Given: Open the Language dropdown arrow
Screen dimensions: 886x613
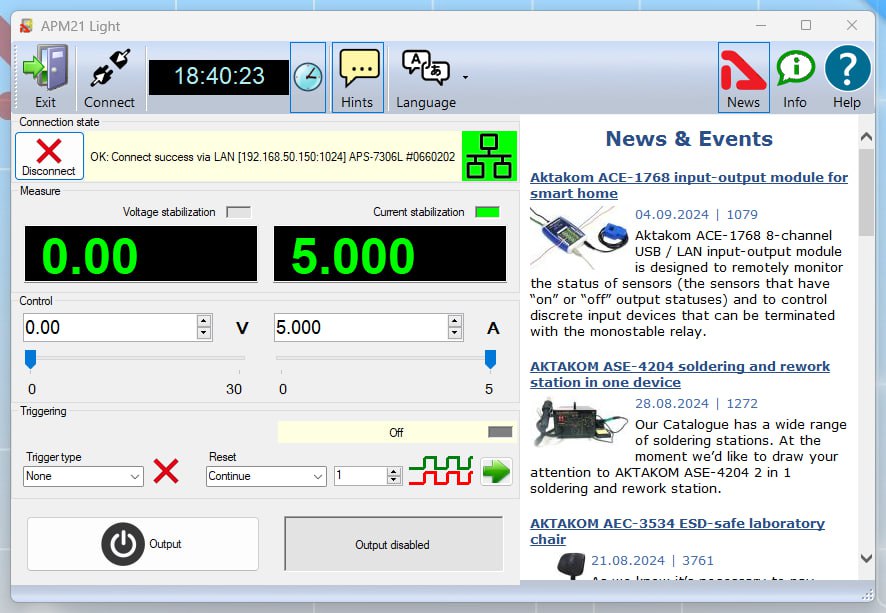Looking at the screenshot, I should pyautogui.click(x=465, y=77).
